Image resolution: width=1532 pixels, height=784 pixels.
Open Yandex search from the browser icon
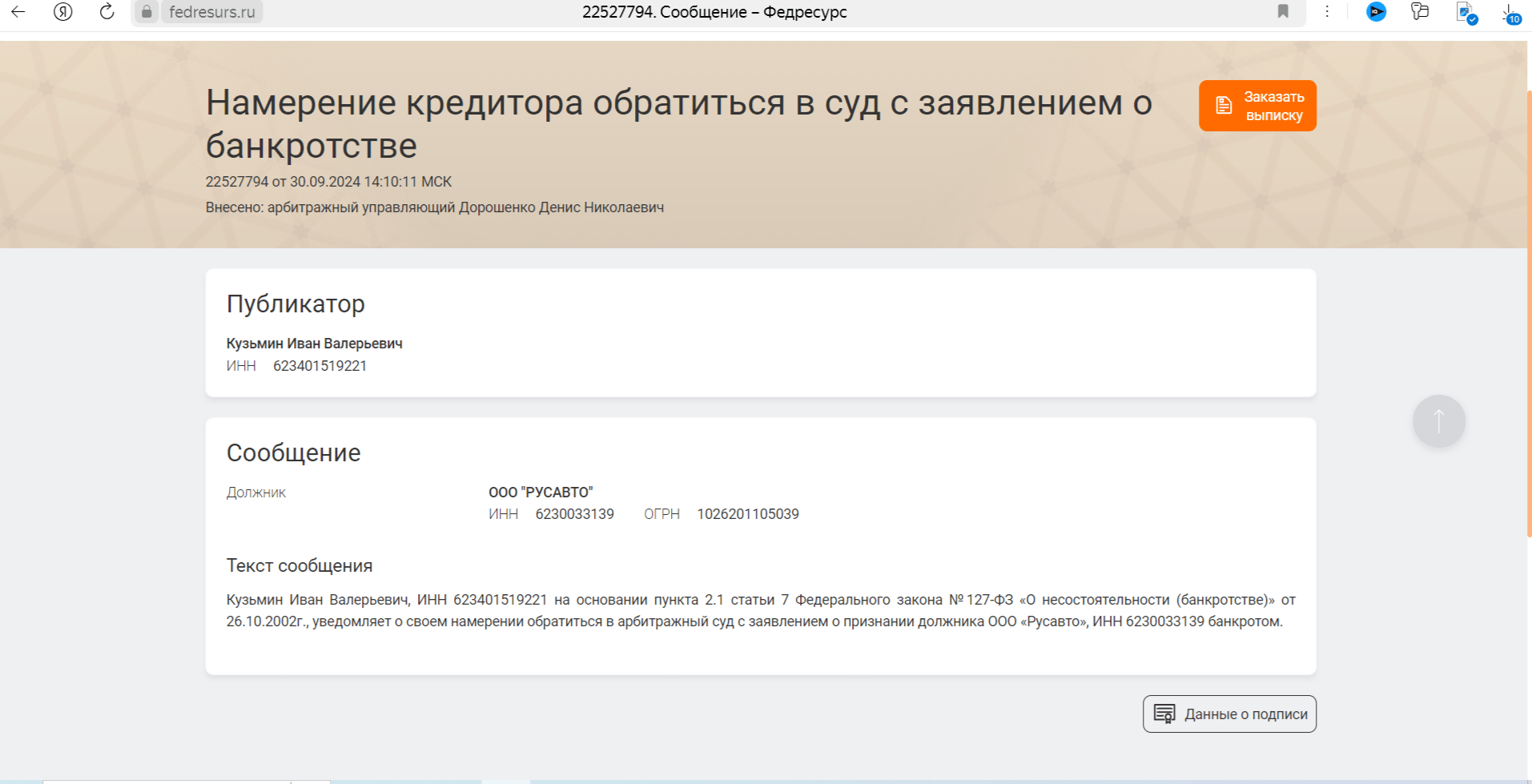pyautogui.click(x=63, y=12)
